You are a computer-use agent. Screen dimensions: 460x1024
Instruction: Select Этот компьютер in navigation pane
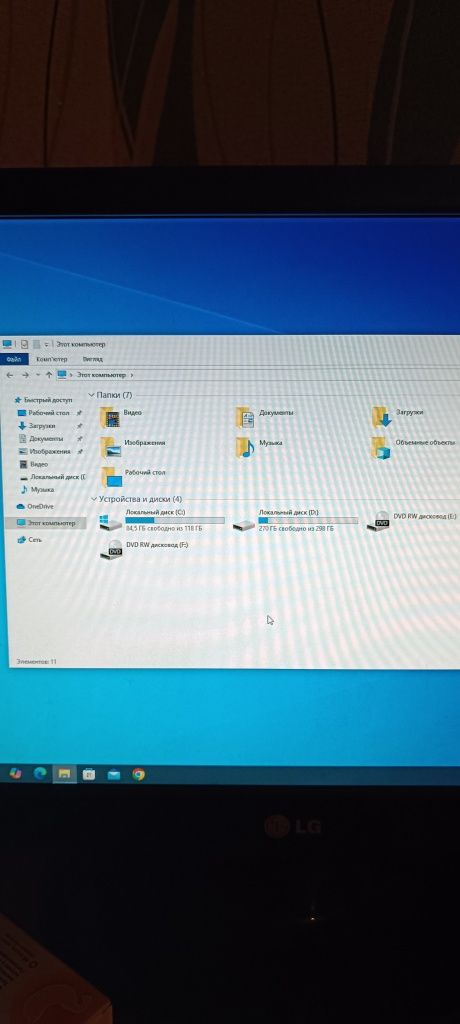pyautogui.click(x=45, y=523)
